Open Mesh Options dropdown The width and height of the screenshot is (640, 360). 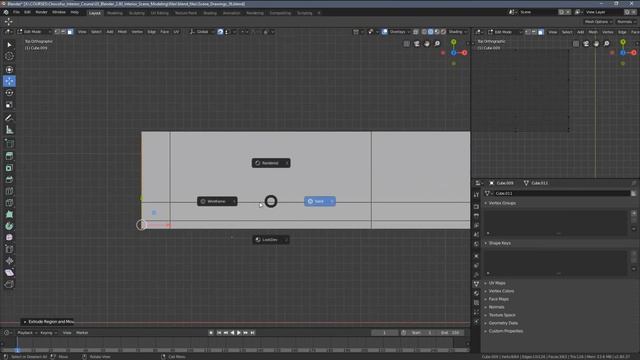coord(598,22)
